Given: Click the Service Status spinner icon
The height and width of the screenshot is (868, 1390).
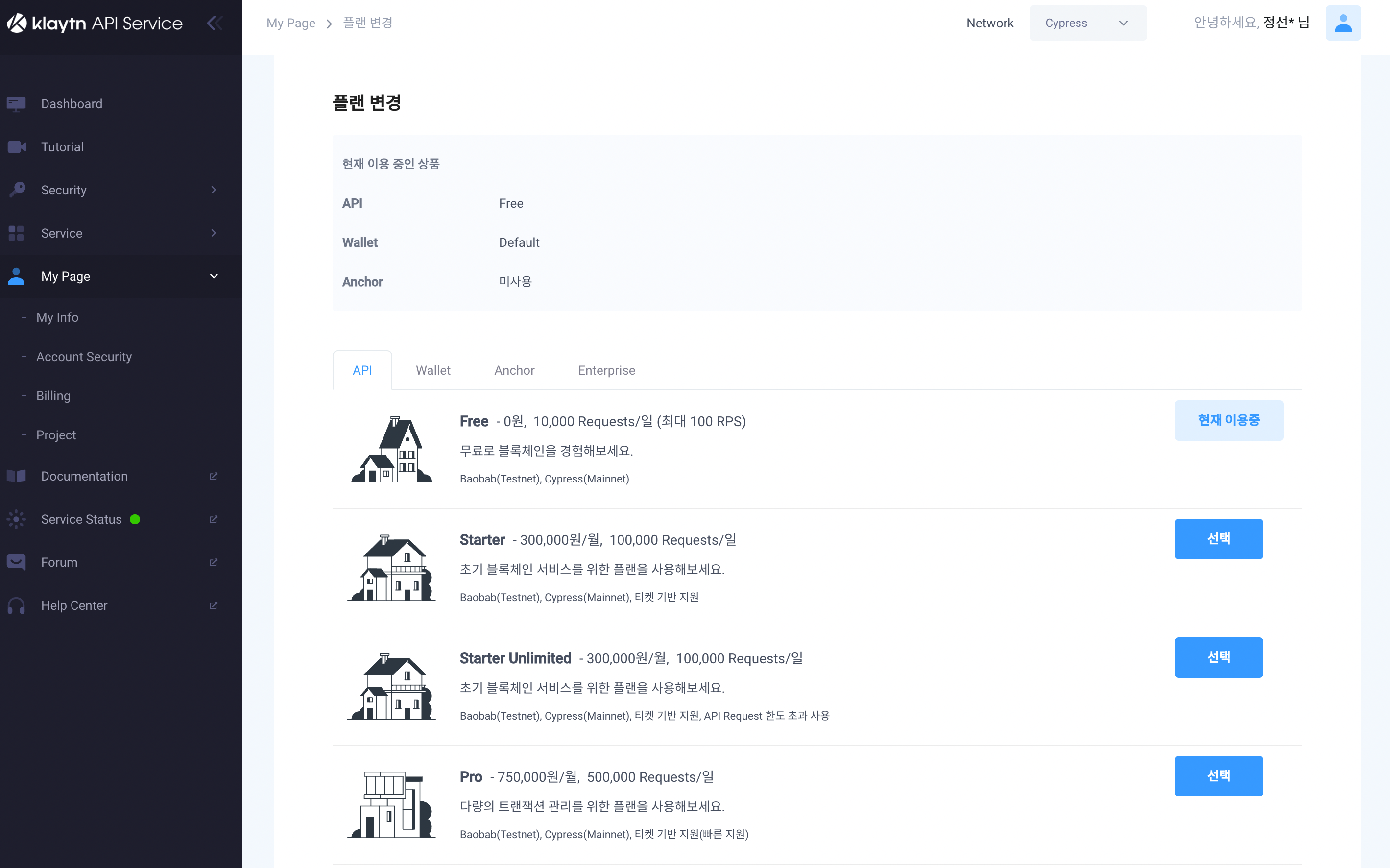Looking at the screenshot, I should pyautogui.click(x=16, y=519).
